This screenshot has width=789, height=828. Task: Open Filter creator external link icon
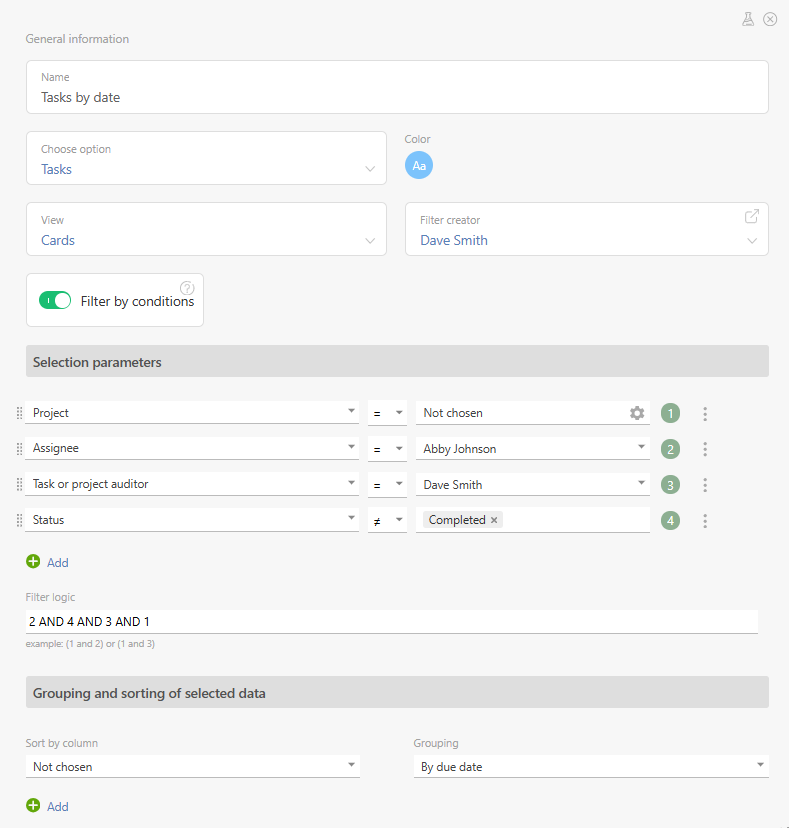click(752, 216)
